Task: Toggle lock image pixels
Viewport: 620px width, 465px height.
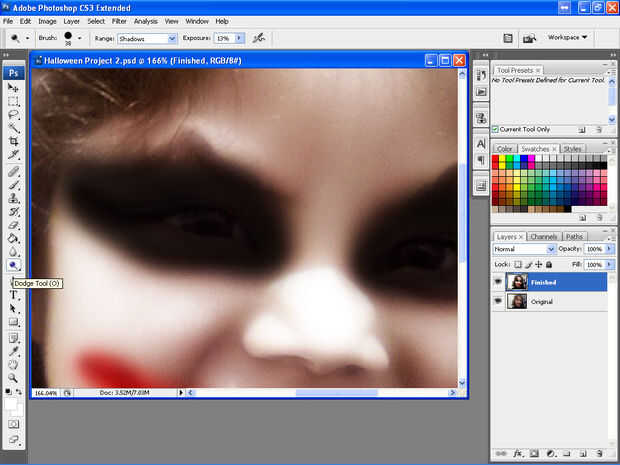Action: tap(528, 264)
